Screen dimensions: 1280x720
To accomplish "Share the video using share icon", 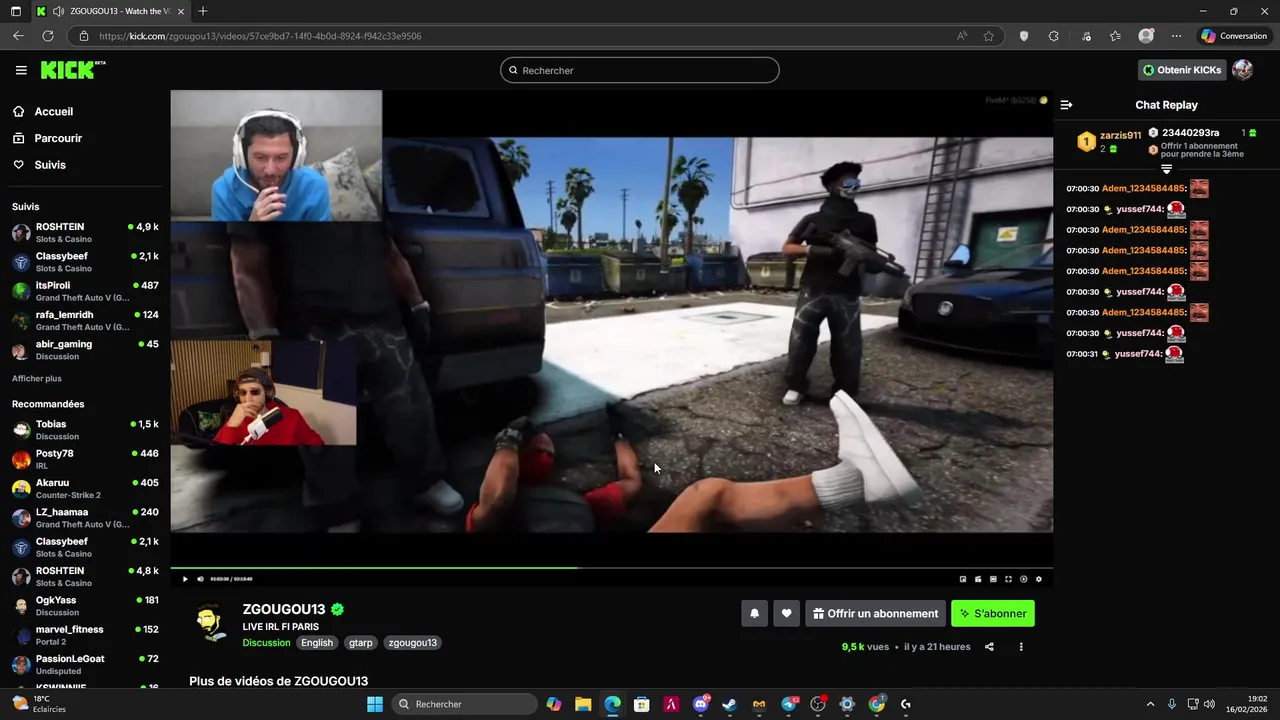I will pyautogui.click(x=989, y=647).
